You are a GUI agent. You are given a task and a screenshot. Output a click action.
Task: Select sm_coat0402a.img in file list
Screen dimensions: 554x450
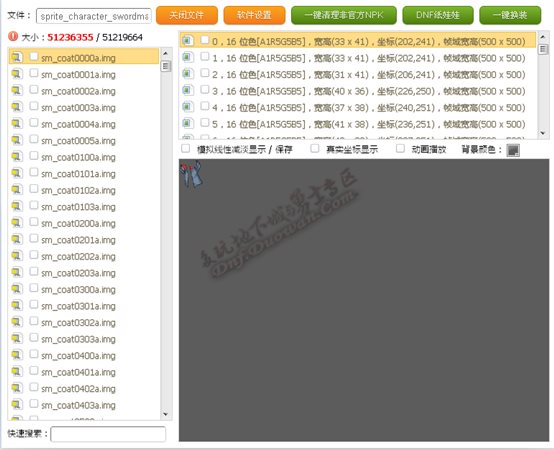click(x=84, y=389)
